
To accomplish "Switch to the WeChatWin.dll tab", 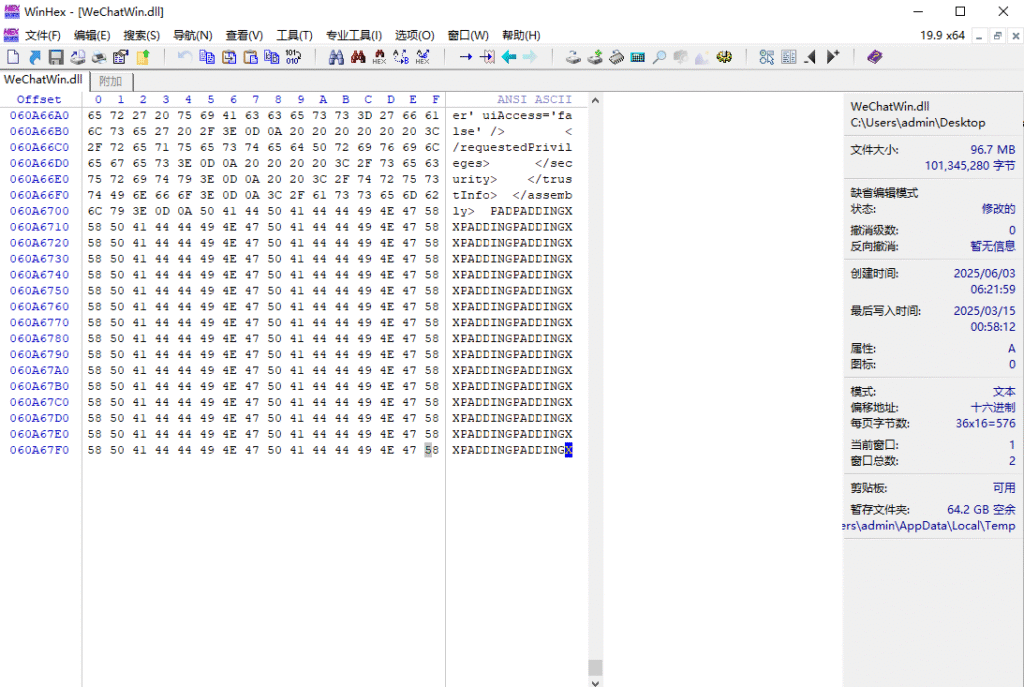I will tap(43, 80).
